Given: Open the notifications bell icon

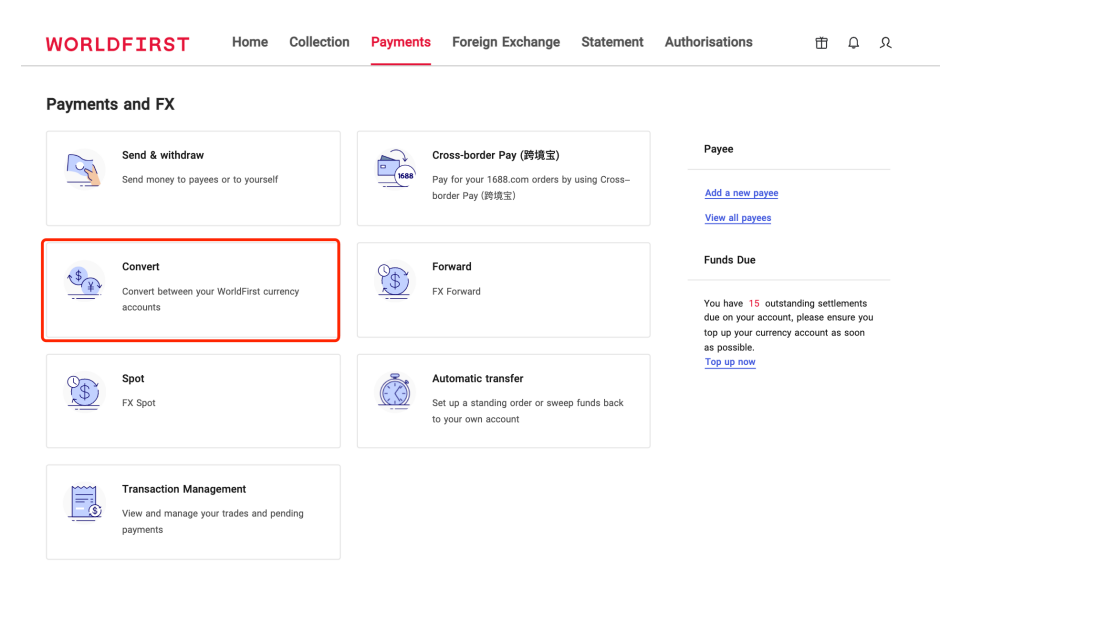Looking at the screenshot, I should 853,43.
